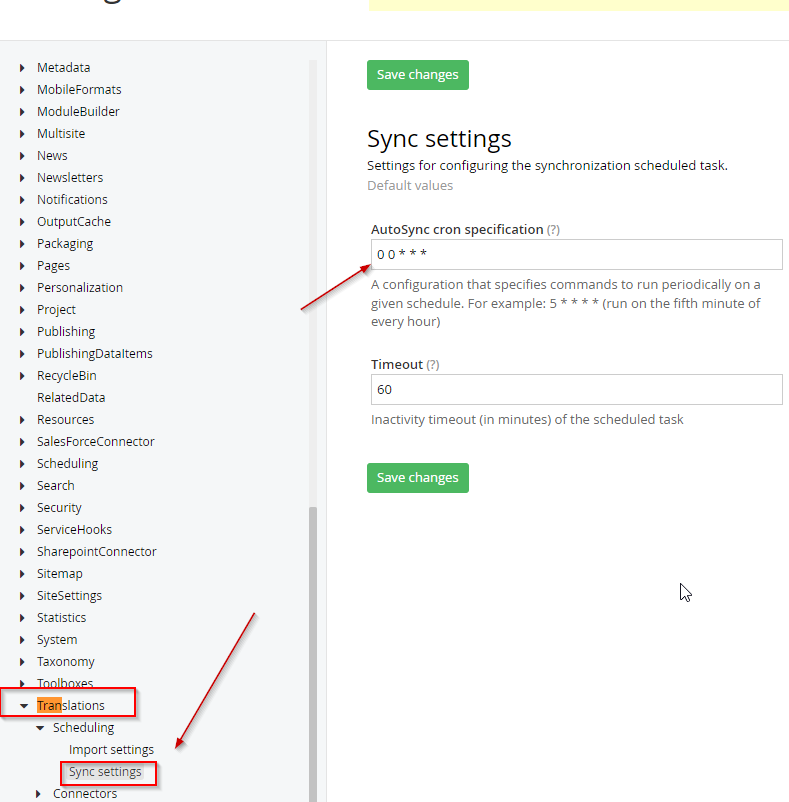
Task: Show help tooltip for Timeout
Action: tap(433, 365)
